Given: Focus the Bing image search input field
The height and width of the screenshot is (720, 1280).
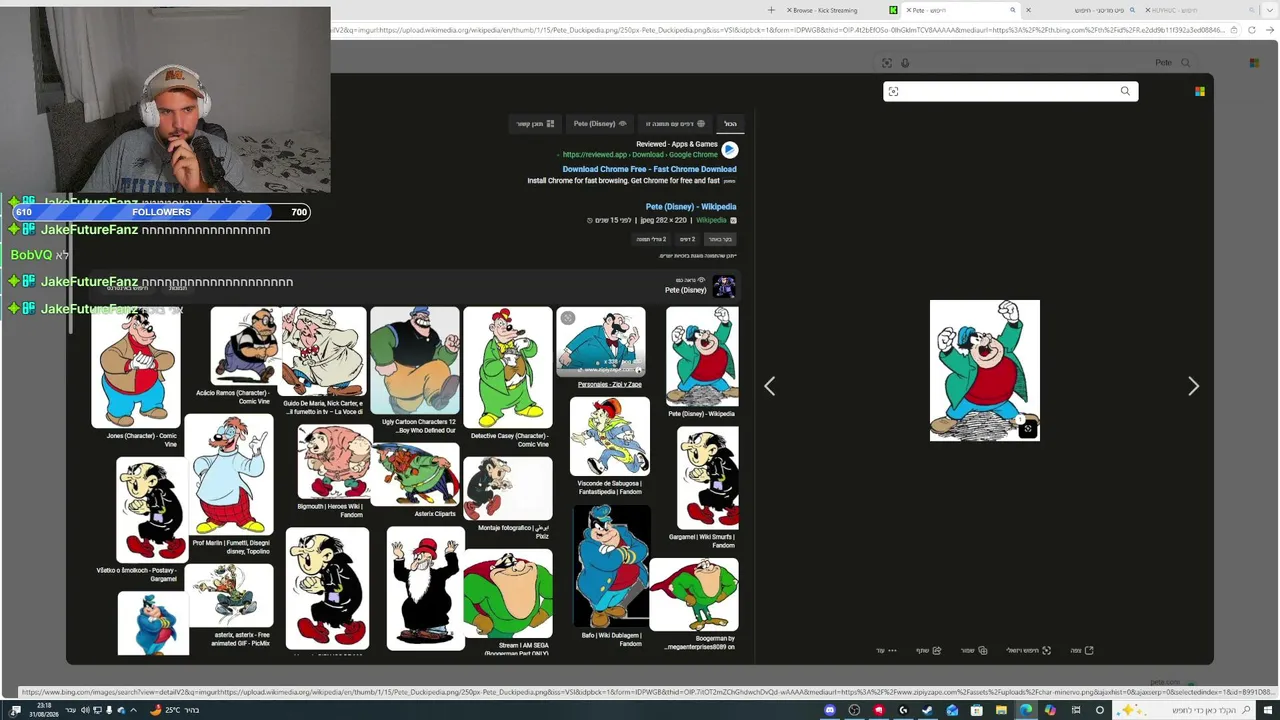Looking at the screenshot, I should pos(1010,92).
